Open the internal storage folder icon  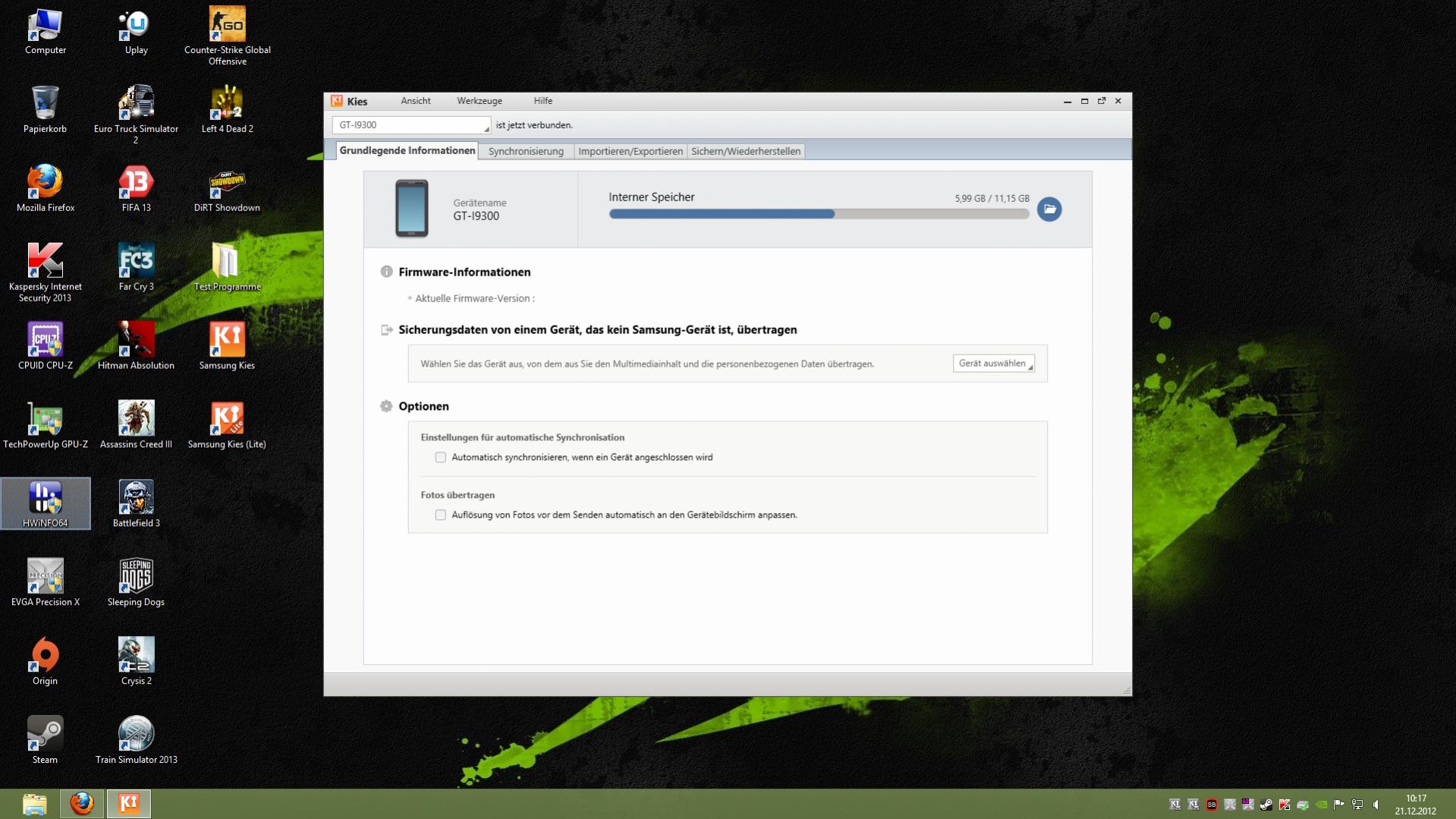1049,209
